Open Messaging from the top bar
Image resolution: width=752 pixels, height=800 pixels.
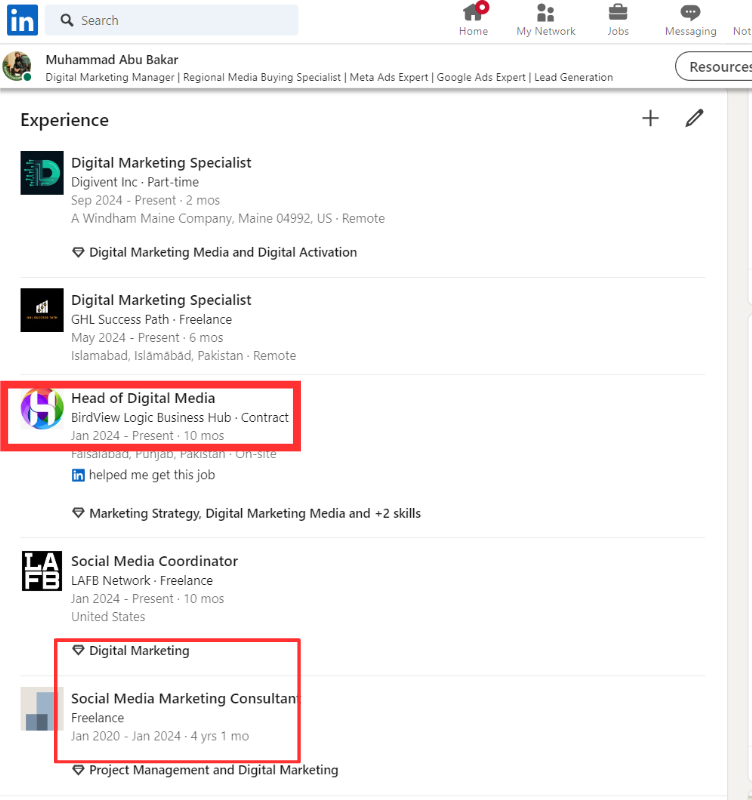point(690,20)
